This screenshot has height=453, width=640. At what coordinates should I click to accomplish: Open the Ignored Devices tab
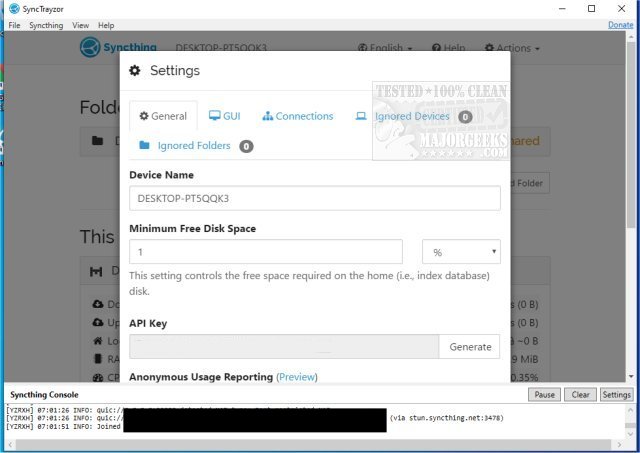[x=412, y=117]
